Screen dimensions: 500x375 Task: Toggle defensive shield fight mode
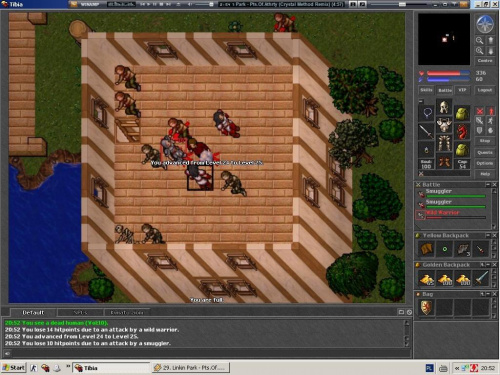479,130
